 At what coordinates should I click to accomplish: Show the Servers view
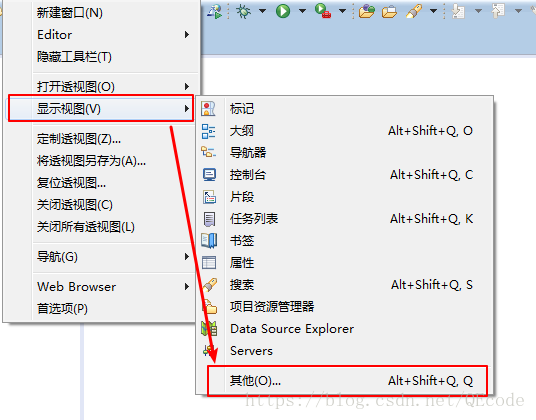tap(345, 351)
